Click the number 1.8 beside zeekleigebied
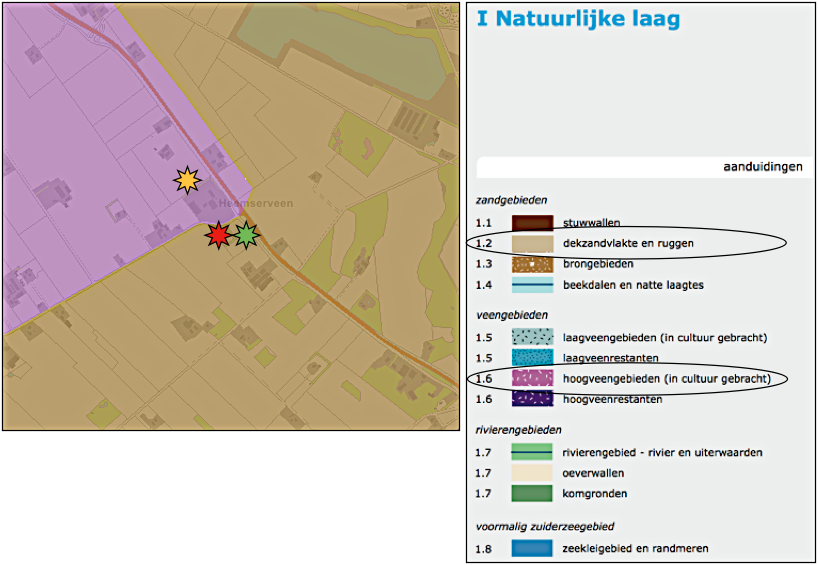818x565 pixels. pyautogui.click(x=484, y=549)
